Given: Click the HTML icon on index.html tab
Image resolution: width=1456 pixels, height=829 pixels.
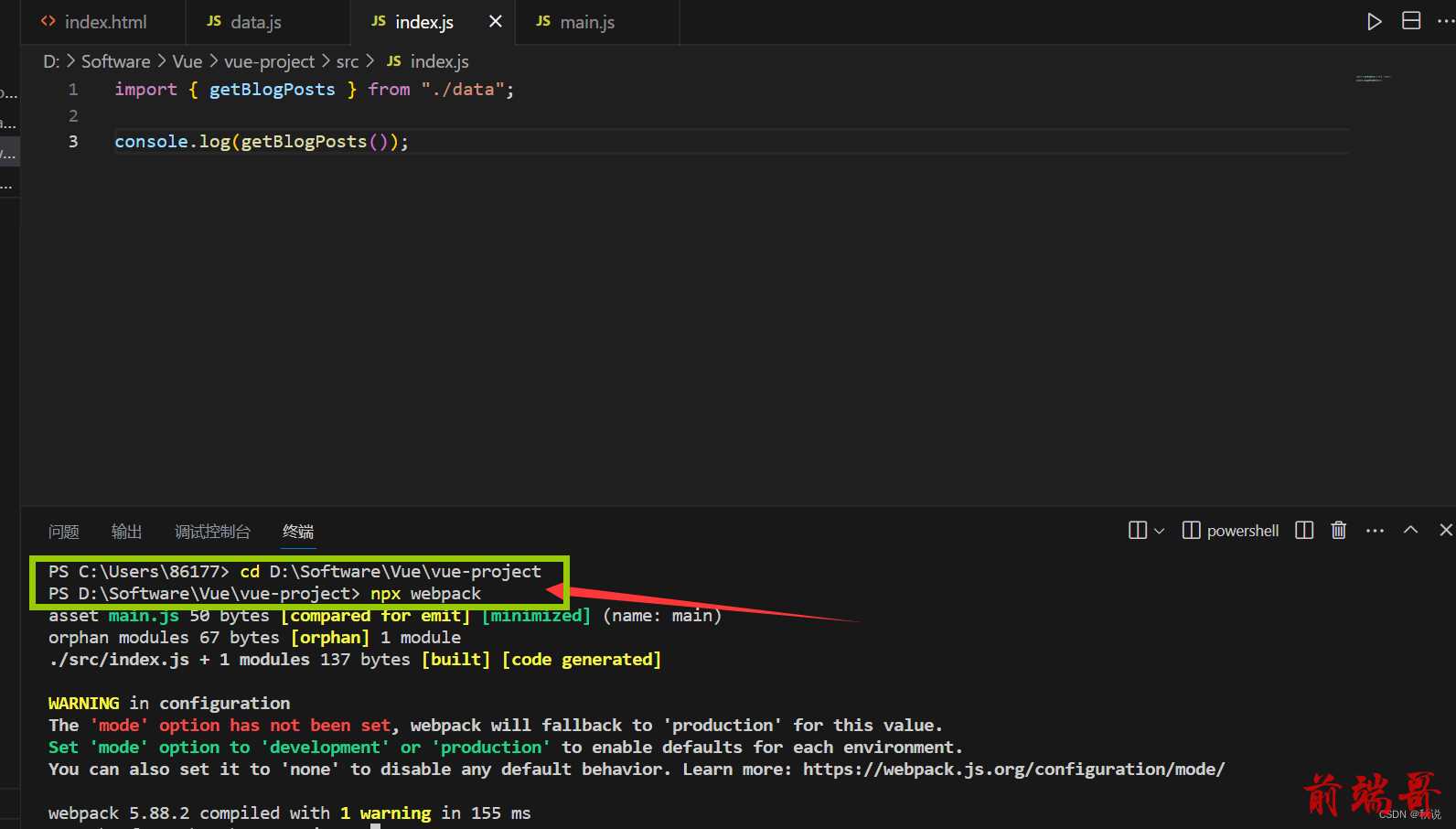Looking at the screenshot, I should pos(48,21).
